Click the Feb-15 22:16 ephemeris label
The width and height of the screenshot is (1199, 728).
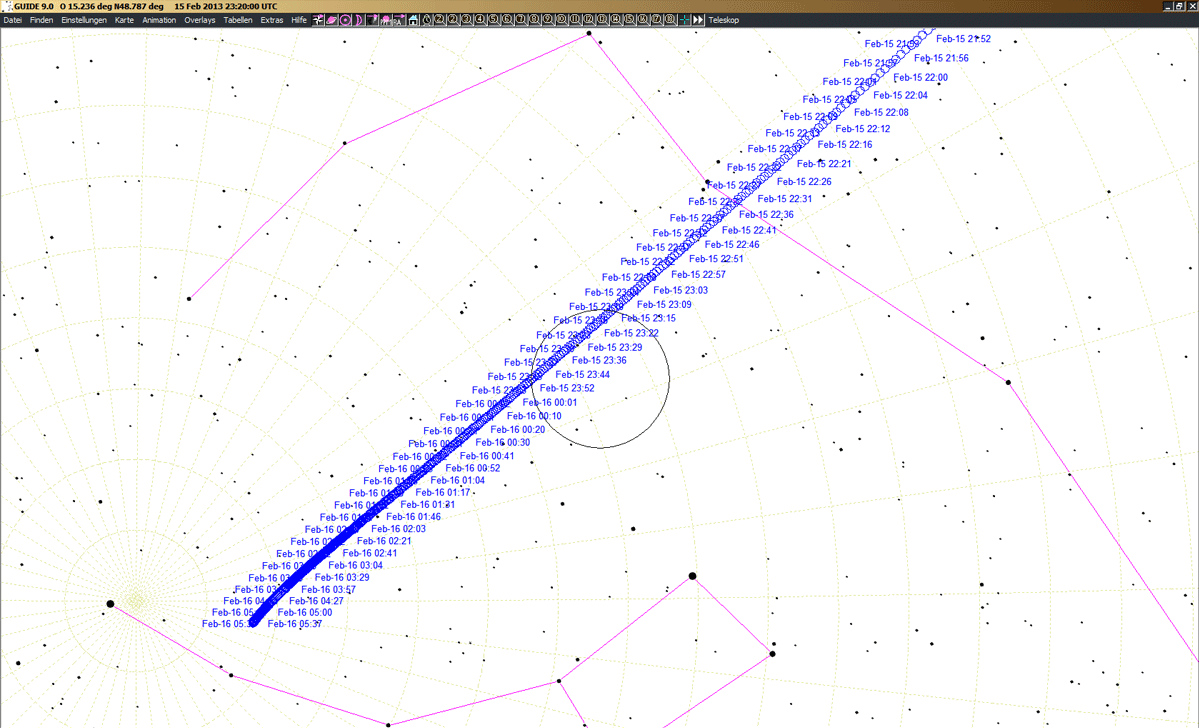click(845, 145)
